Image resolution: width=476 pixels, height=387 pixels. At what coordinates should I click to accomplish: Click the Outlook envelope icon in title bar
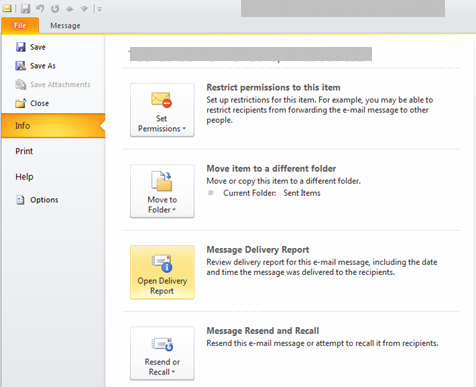point(7,8)
